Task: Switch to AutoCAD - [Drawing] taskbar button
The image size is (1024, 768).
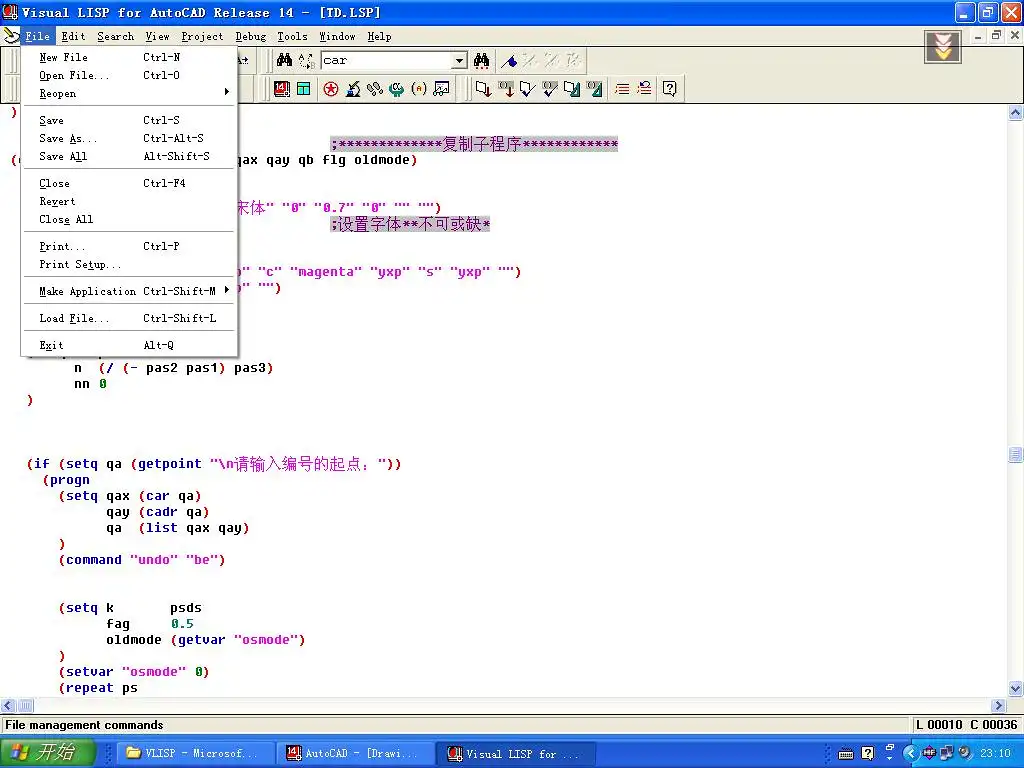Action: tap(355, 753)
